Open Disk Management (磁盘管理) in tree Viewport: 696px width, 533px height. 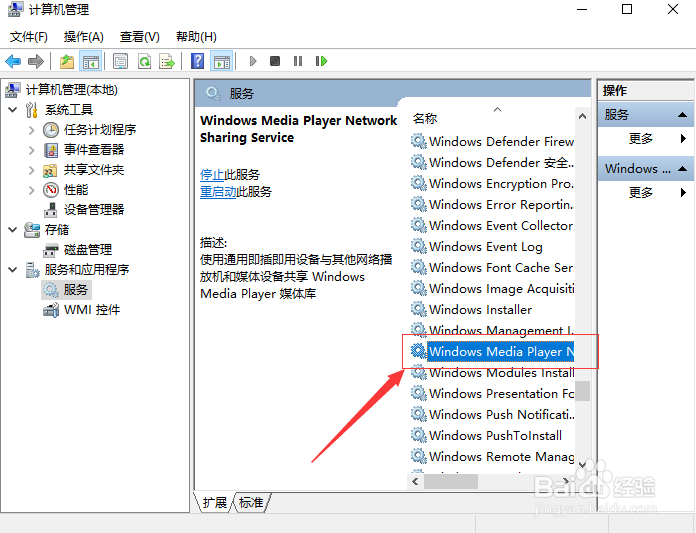point(87,250)
